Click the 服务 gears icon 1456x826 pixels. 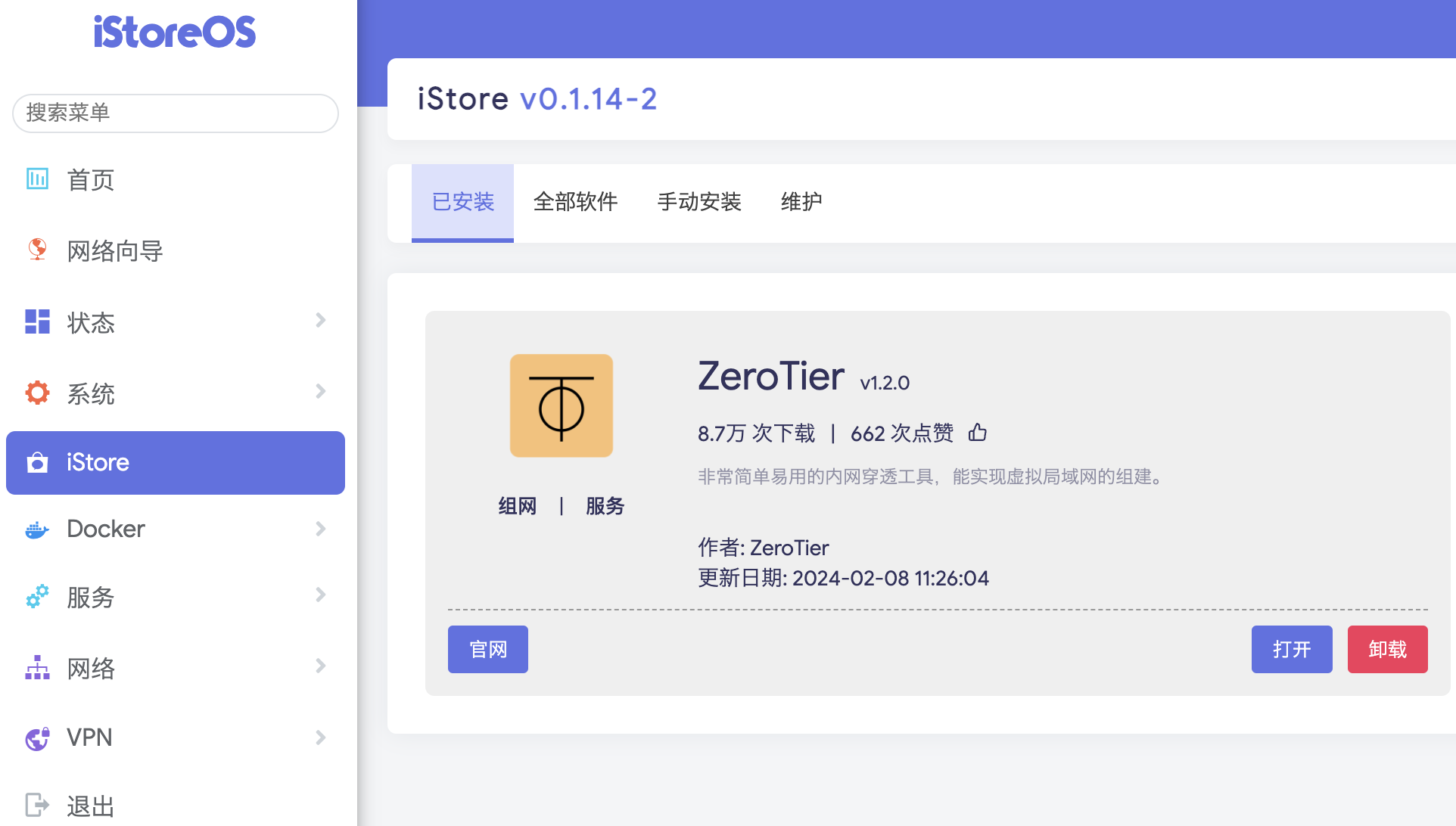tap(37, 596)
